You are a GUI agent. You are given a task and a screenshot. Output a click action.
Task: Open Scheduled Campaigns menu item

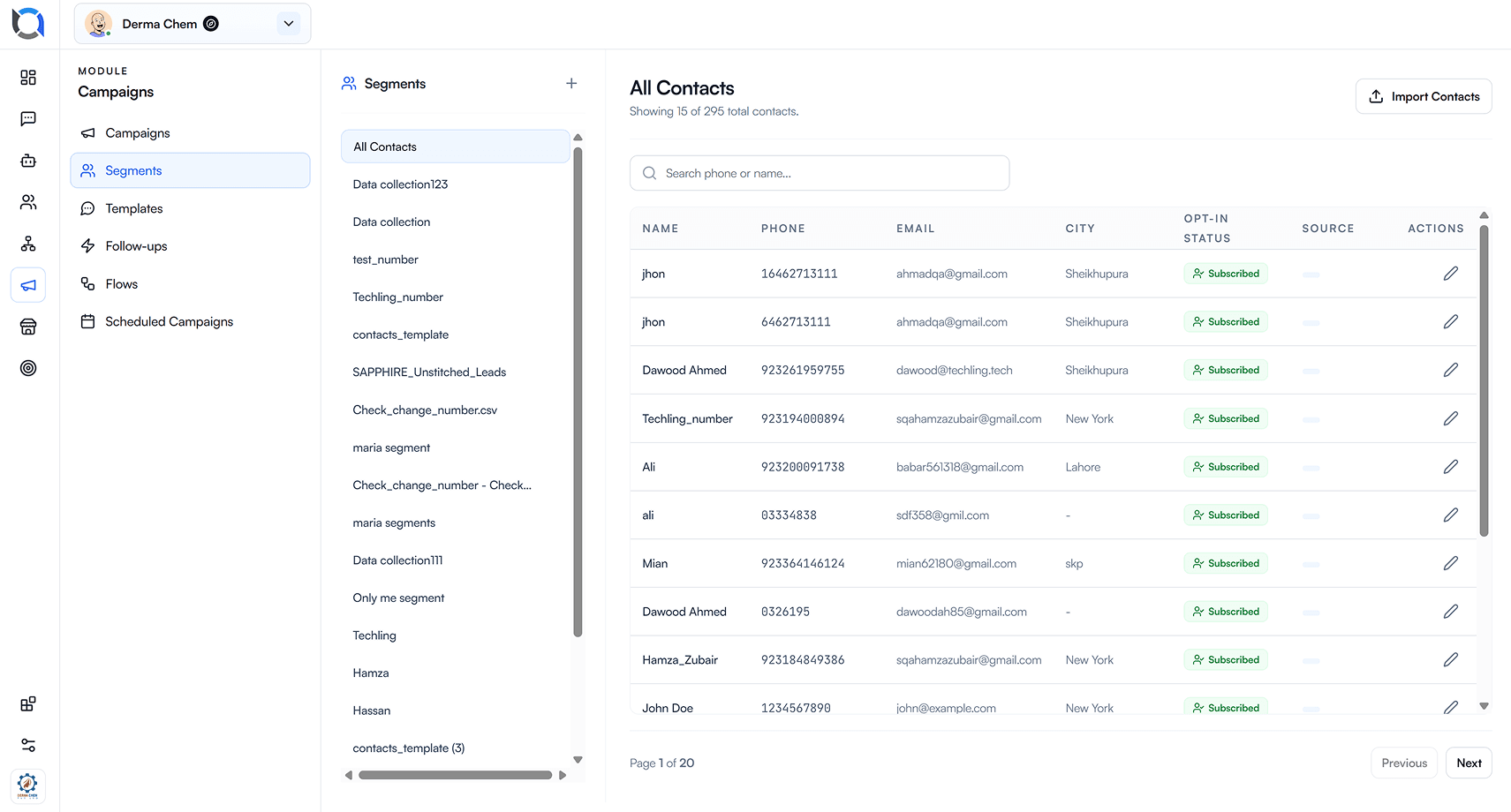pyautogui.click(x=190, y=321)
